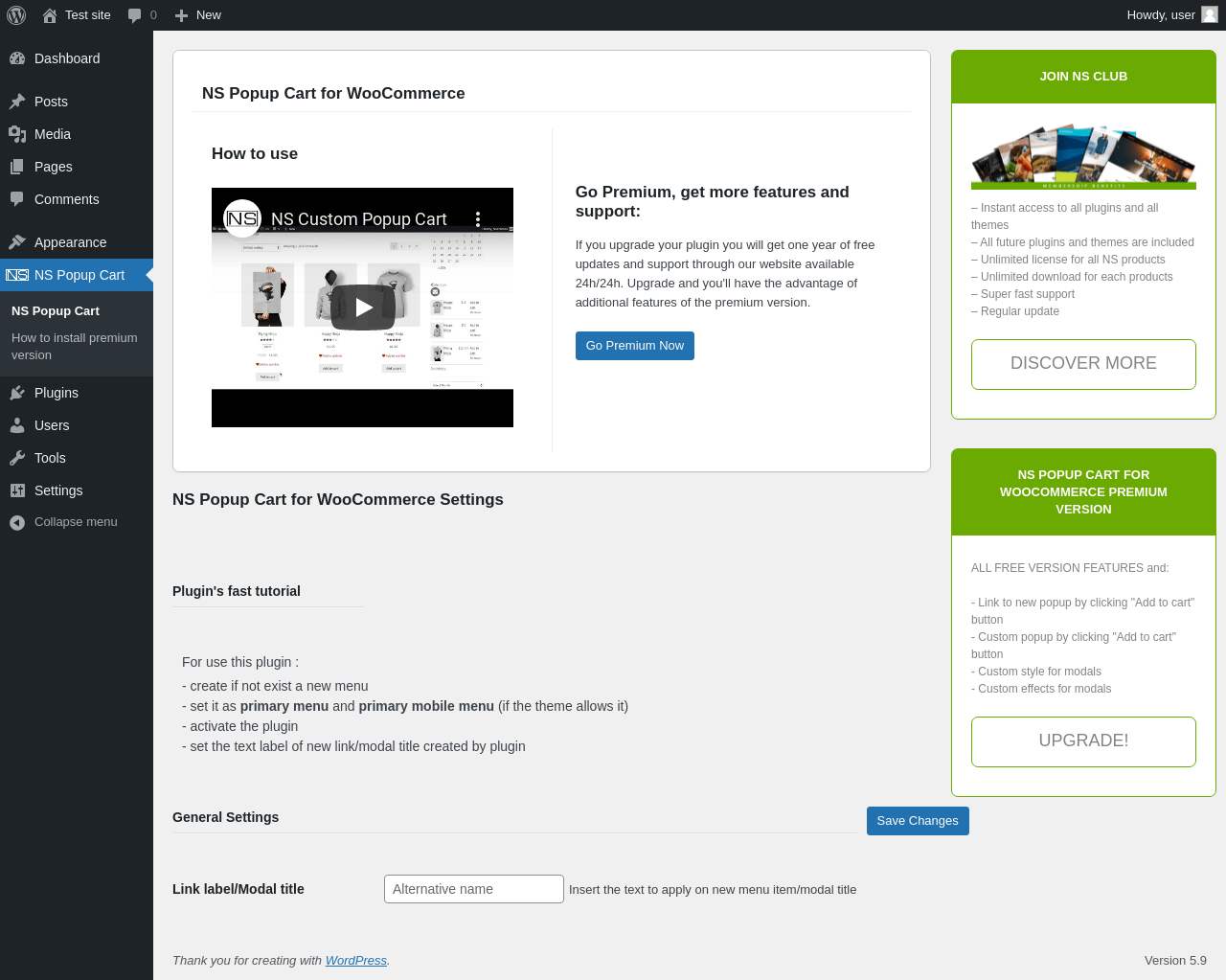Click the Test site home icon
The height and width of the screenshot is (980, 1226).
click(50, 15)
